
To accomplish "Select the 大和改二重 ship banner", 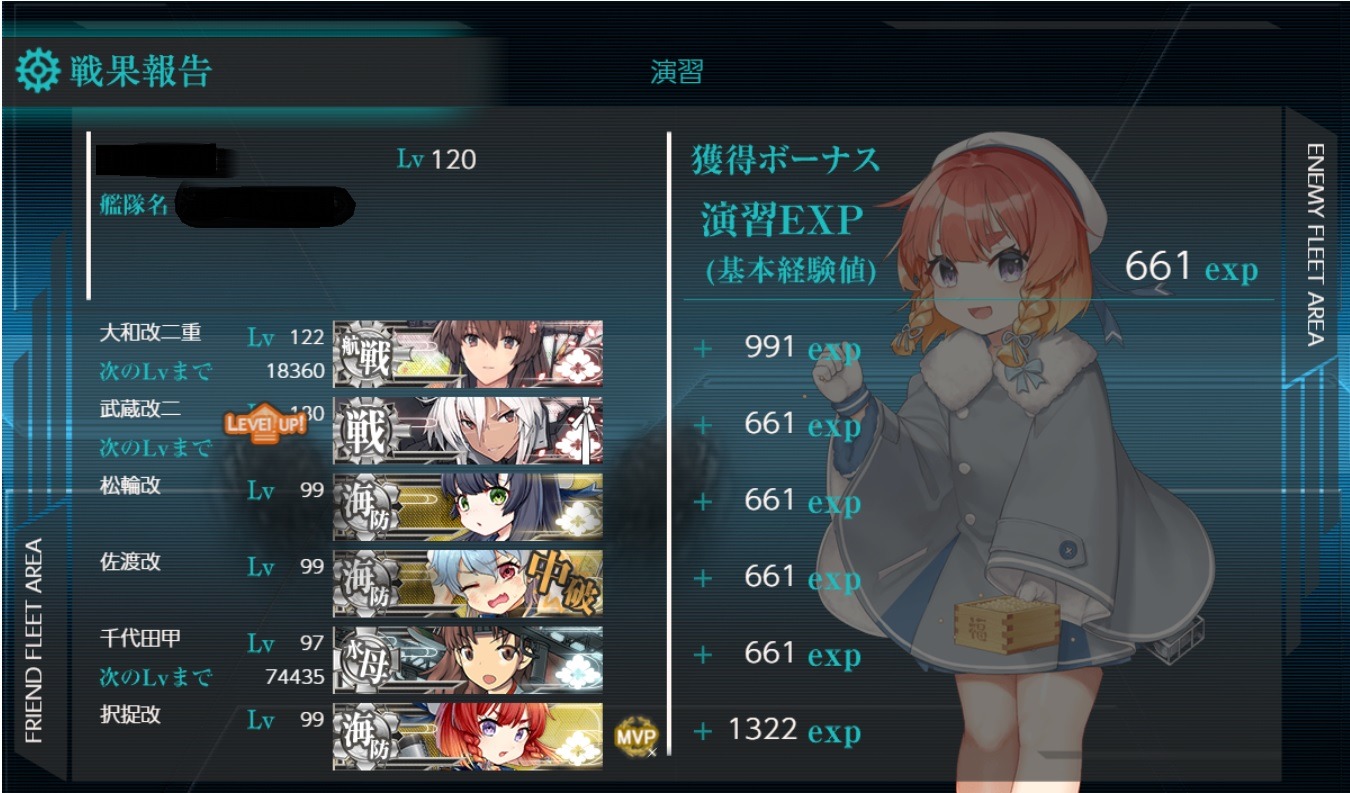I will coord(468,354).
